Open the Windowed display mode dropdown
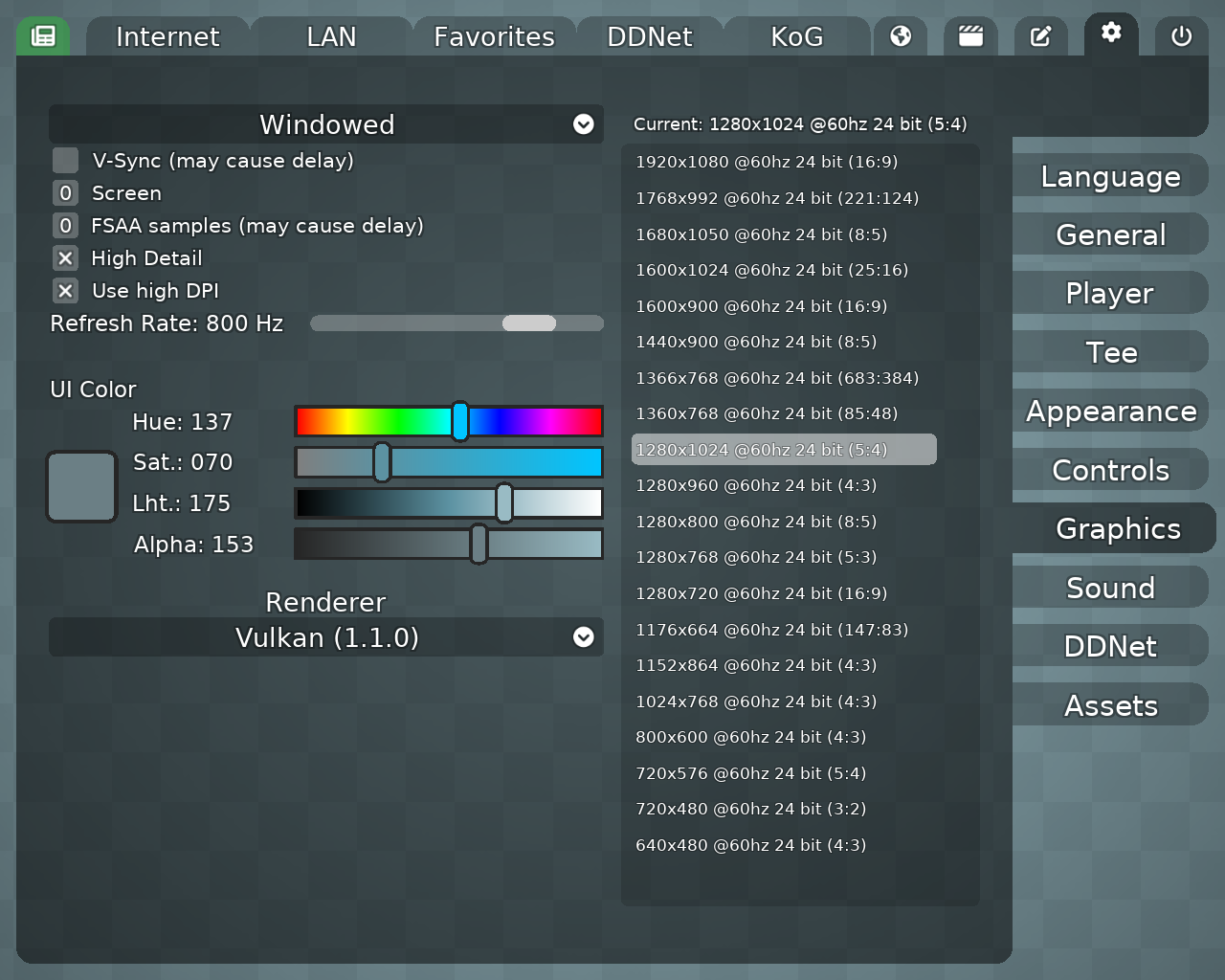 (325, 124)
